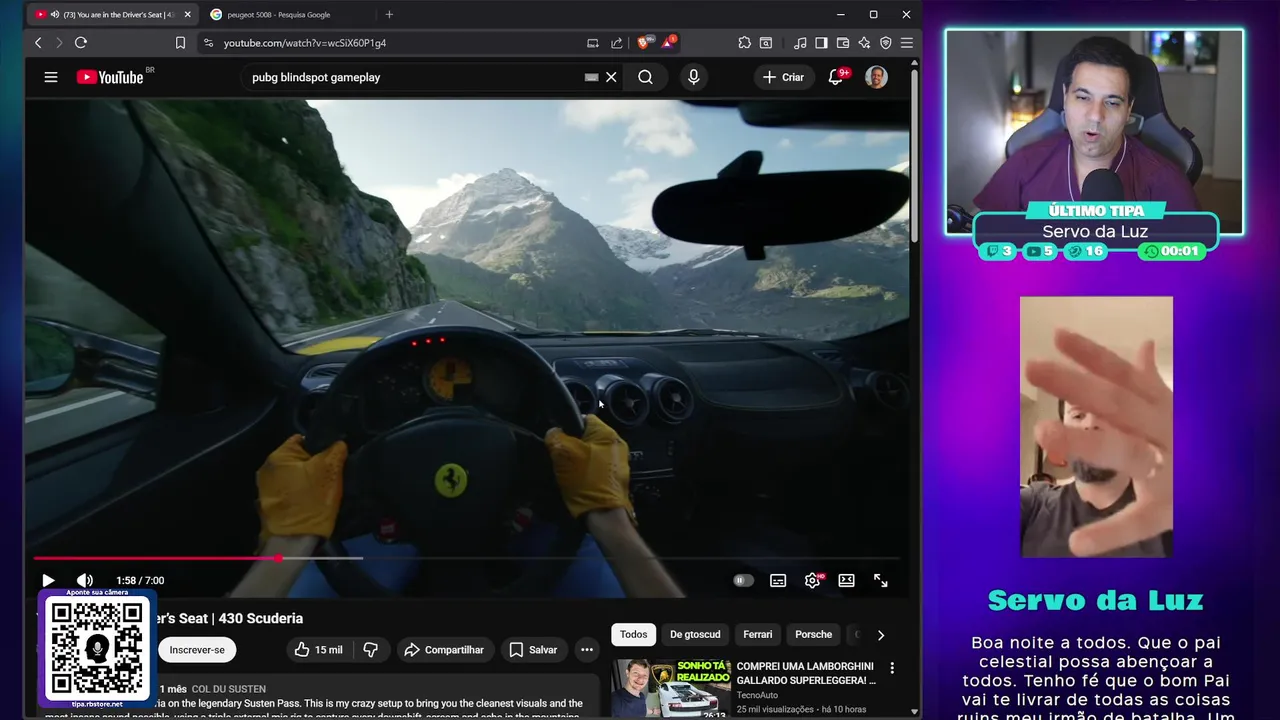Open the browser reading-list window icon
The image size is (1280, 720).
[765, 43]
